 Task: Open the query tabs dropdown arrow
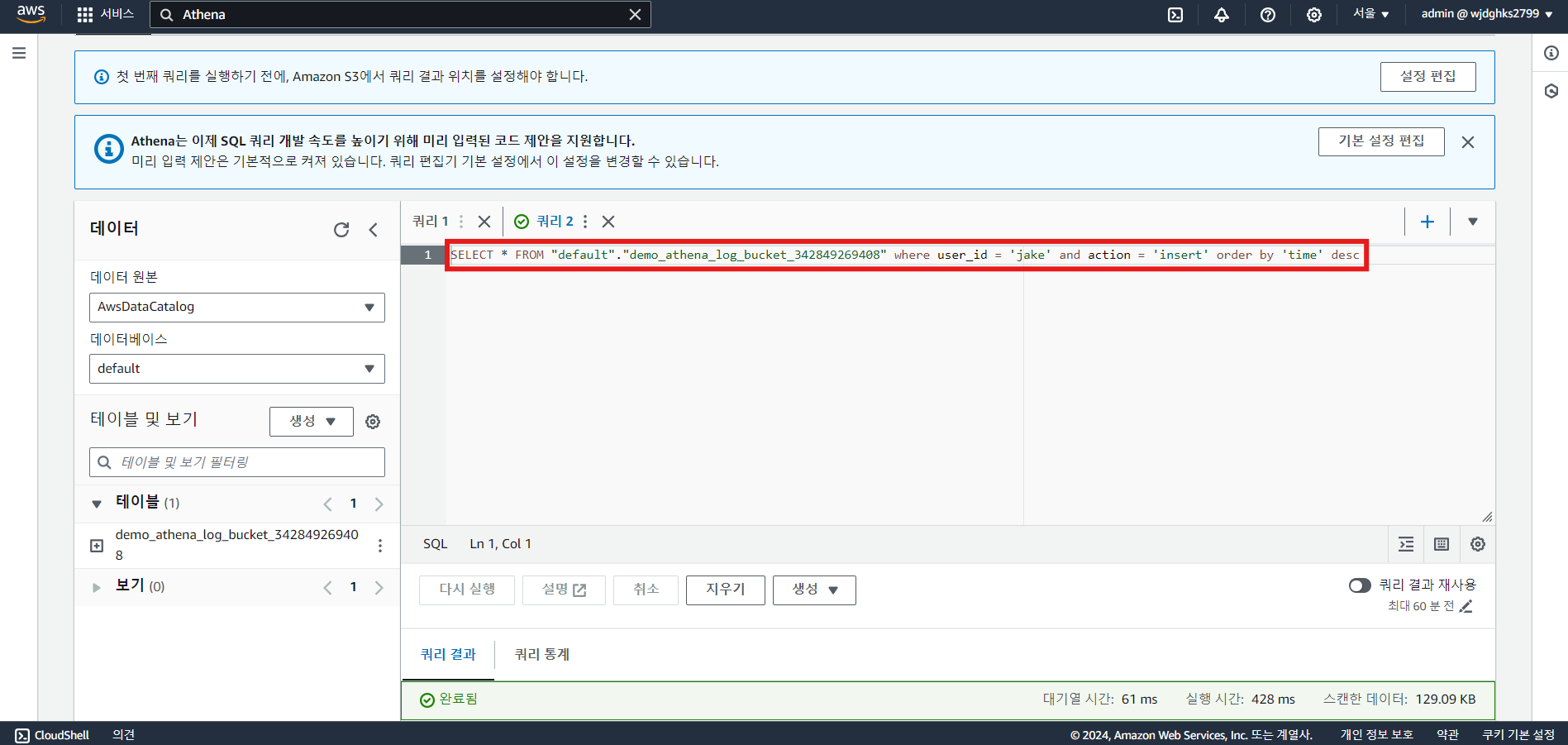(x=1473, y=222)
